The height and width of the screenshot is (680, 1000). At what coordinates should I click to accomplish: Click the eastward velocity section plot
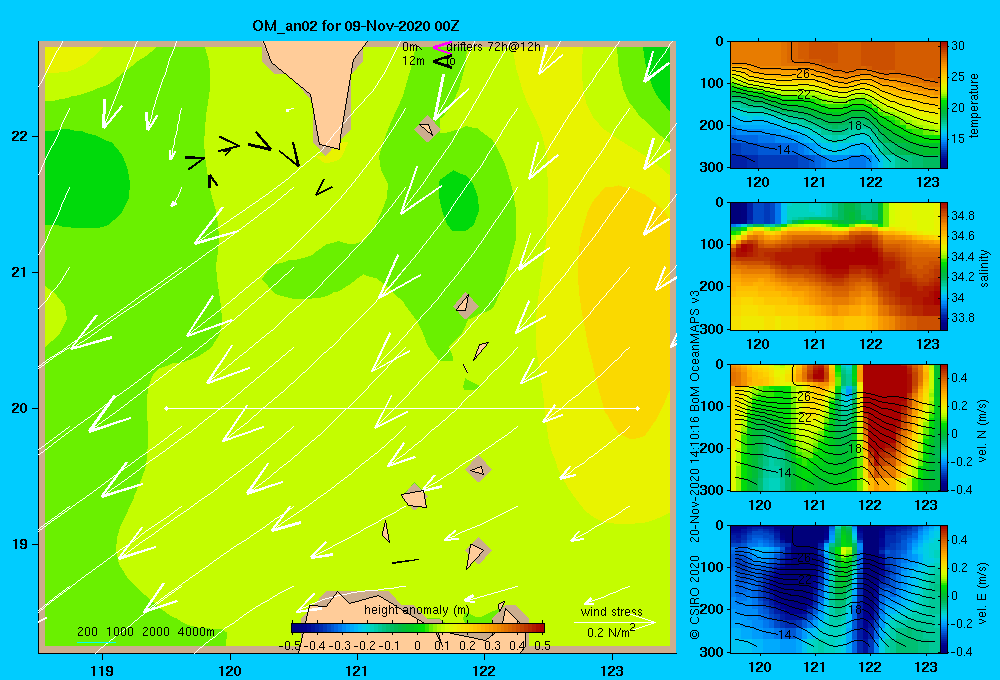[834, 589]
